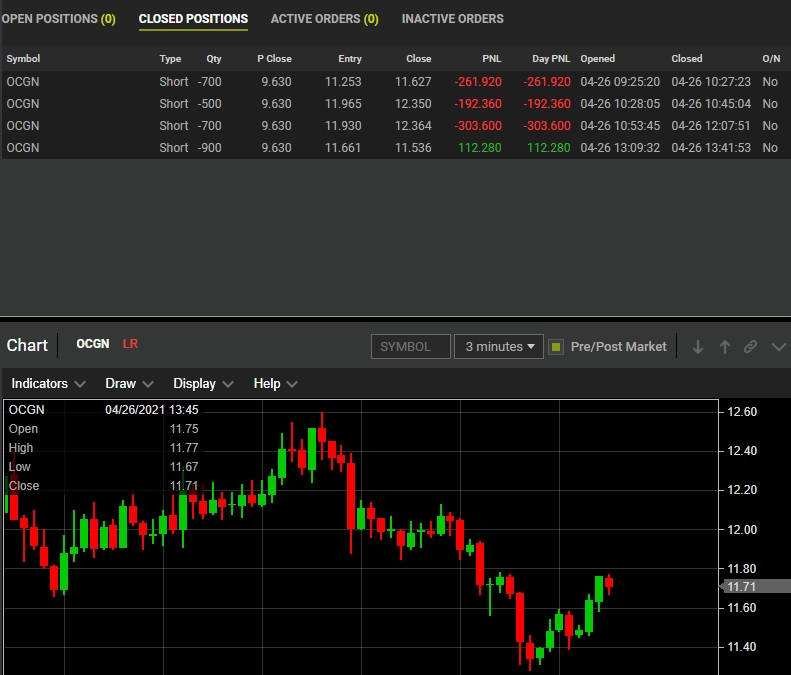The height and width of the screenshot is (675, 791).
Task: Select the Inactive Orders tab
Action: [452, 19]
